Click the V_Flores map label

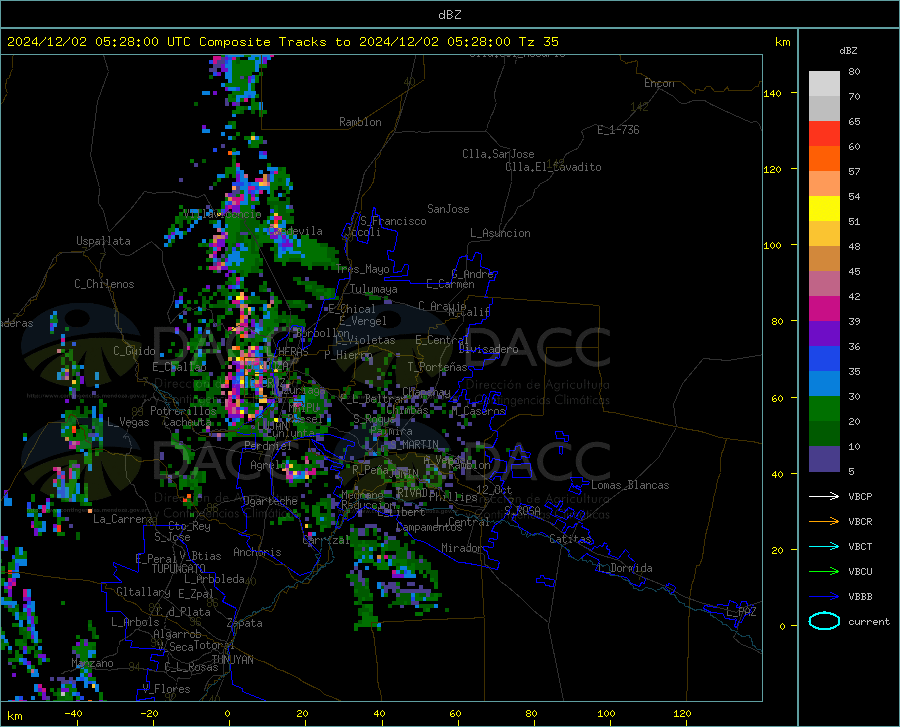pyautogui.click(x=166, y=689)
